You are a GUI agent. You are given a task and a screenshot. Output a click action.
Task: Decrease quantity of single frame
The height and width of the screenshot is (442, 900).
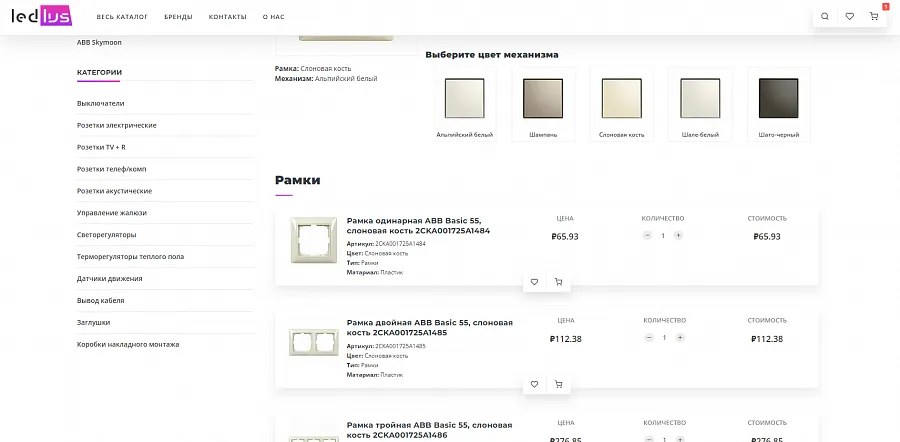click(x=647, y=235)
